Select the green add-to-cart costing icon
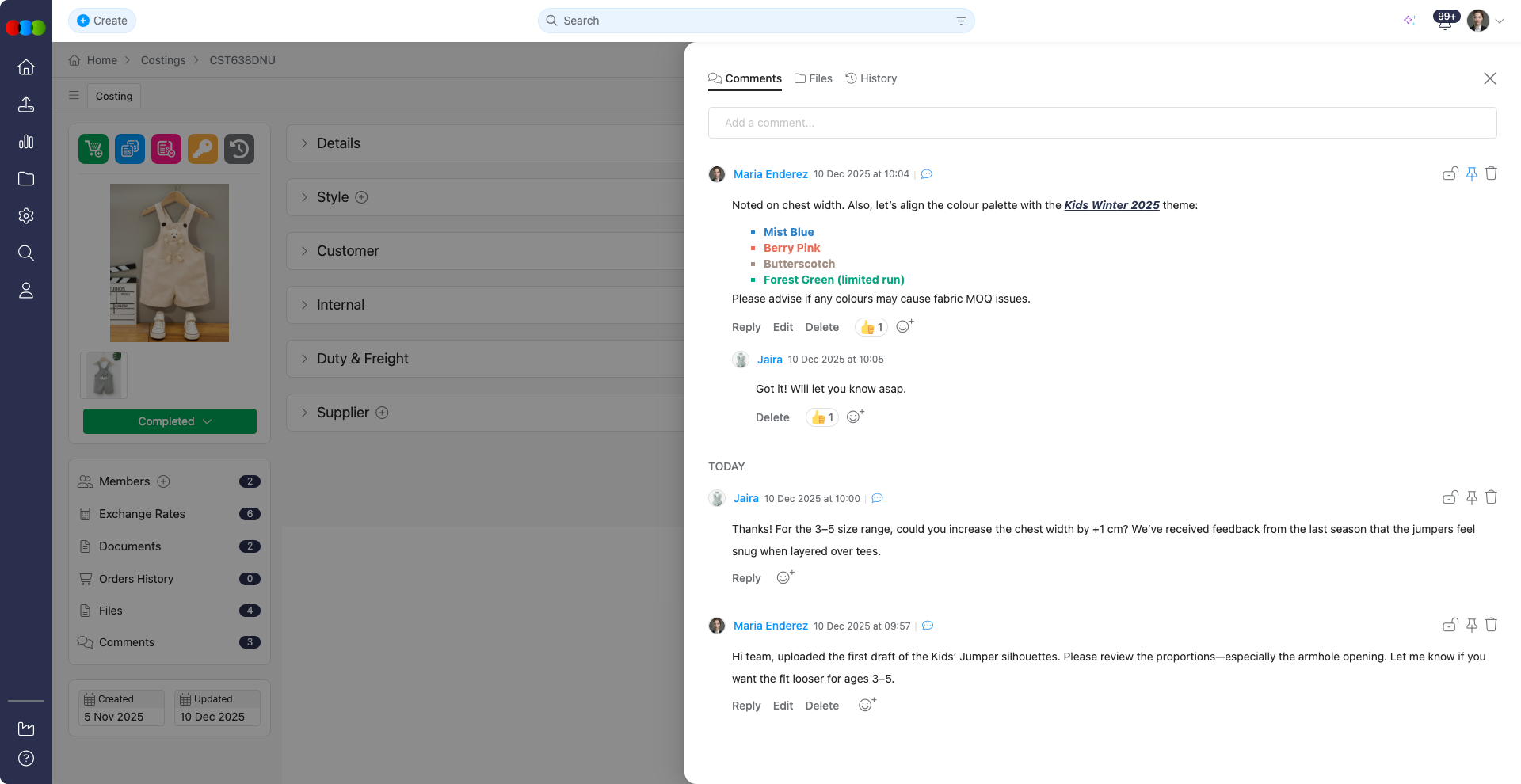The height and width of the screenshot is (784, 1521). click(93, 149)
